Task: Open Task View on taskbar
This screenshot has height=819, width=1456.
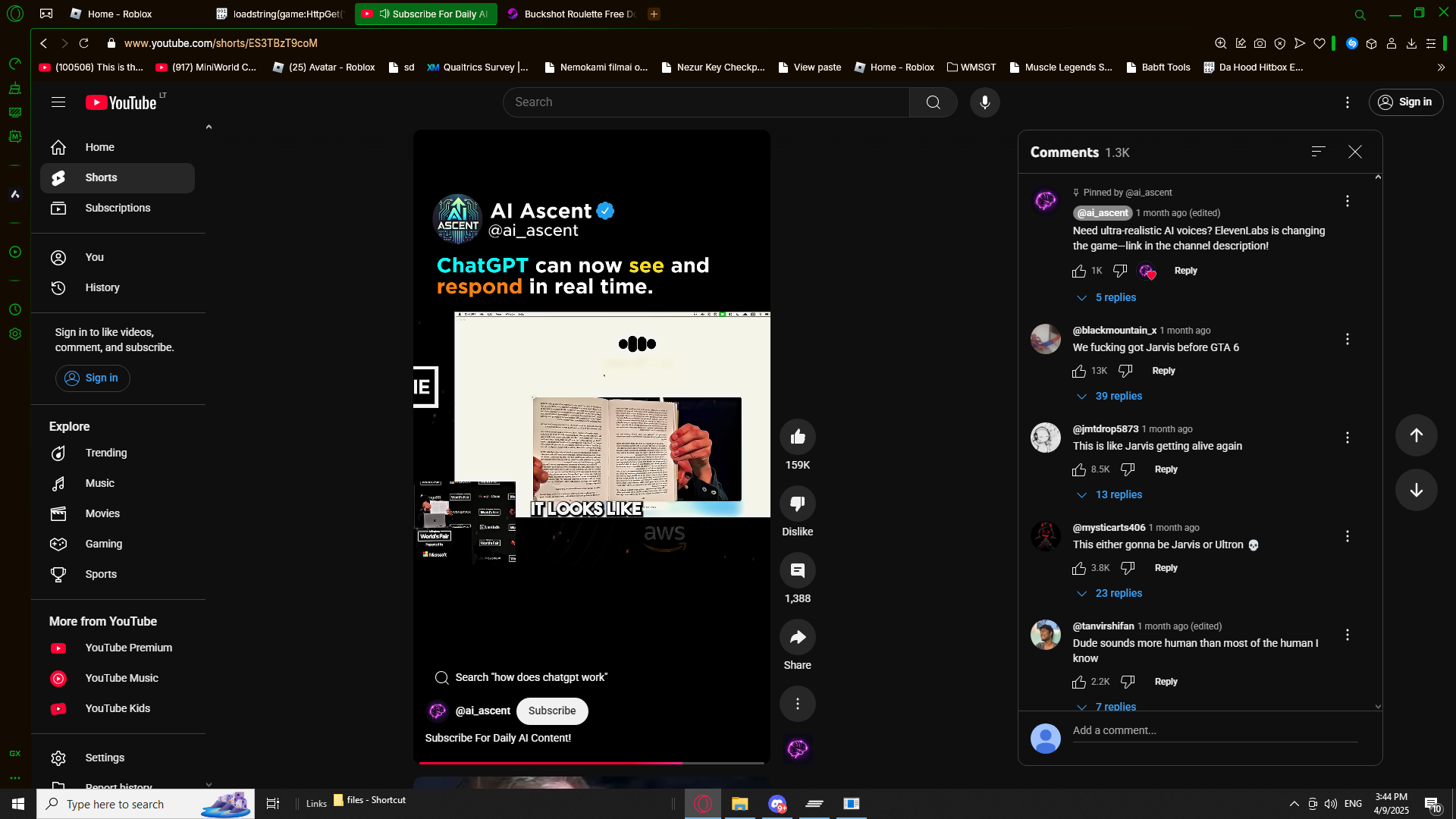Action: coord(273,804)
